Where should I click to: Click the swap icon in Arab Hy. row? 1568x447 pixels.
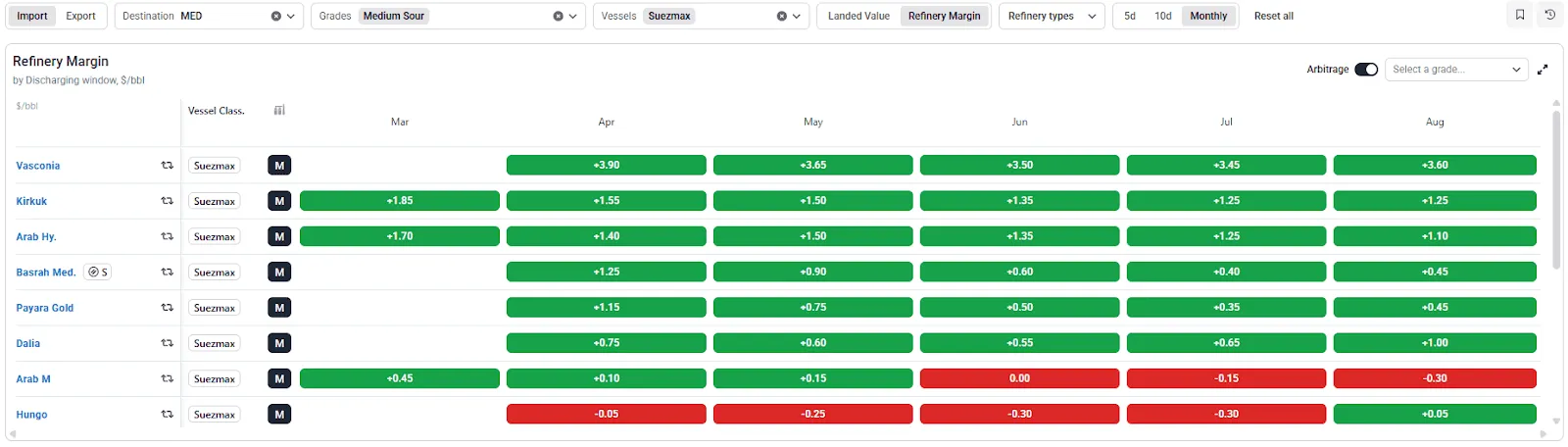[x=167, y=236]
